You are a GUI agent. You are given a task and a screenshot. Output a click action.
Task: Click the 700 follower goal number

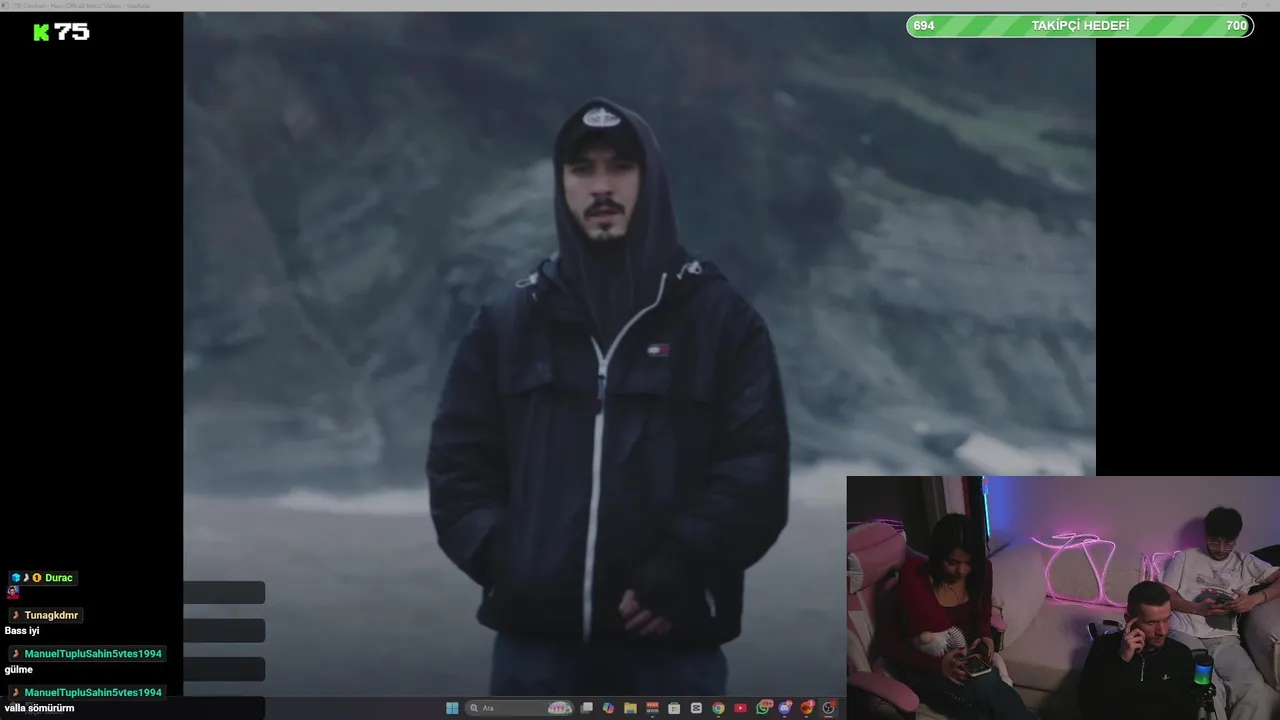(1236, 26)
